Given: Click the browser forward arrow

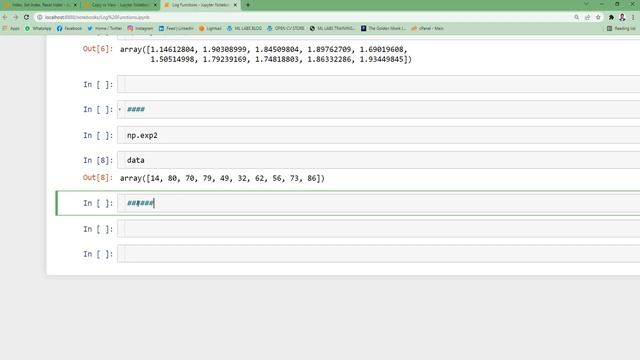Looking at the screenshot, I should click(16, 17).
